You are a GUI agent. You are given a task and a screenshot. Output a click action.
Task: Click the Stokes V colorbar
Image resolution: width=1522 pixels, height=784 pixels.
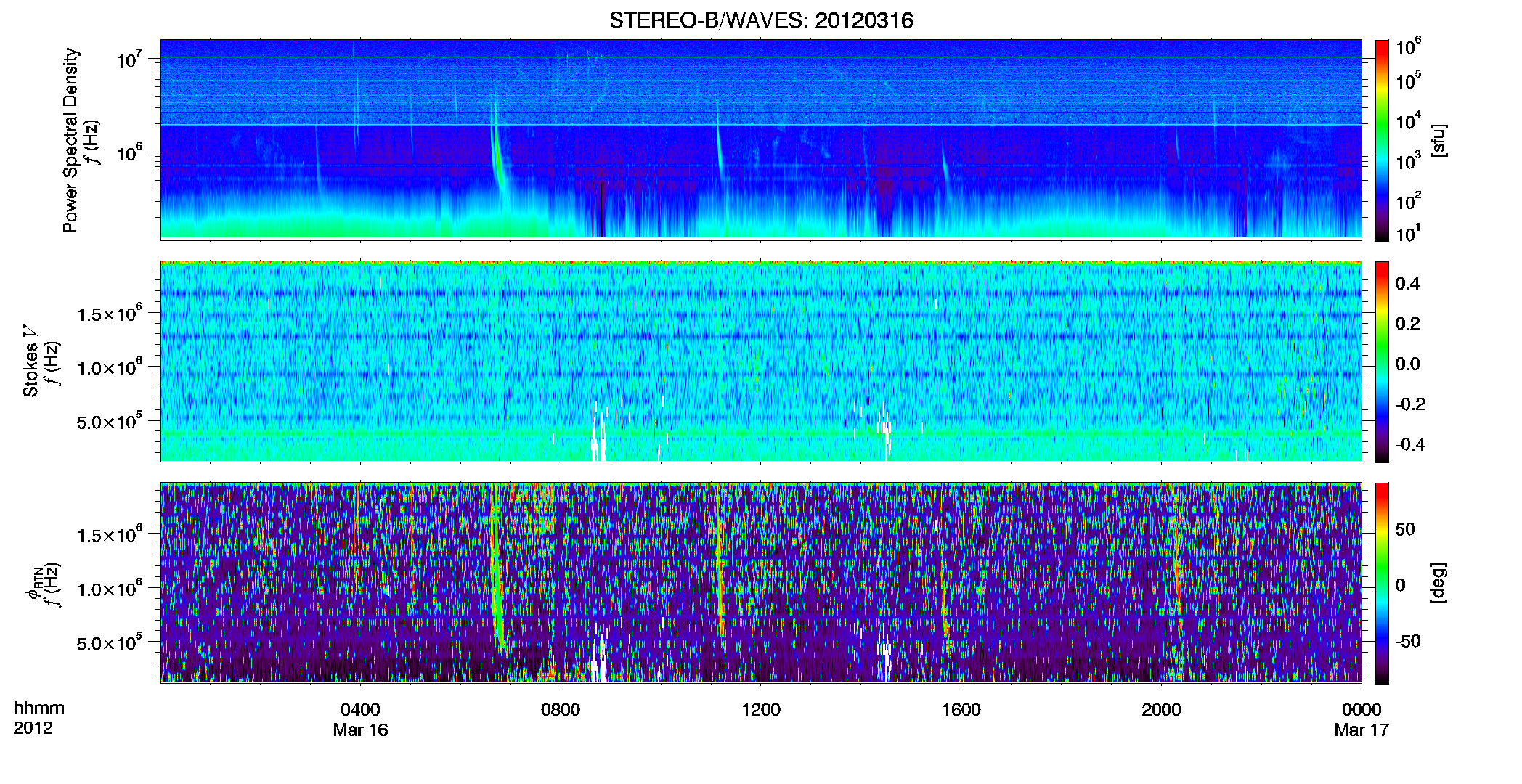(1382, 362)
